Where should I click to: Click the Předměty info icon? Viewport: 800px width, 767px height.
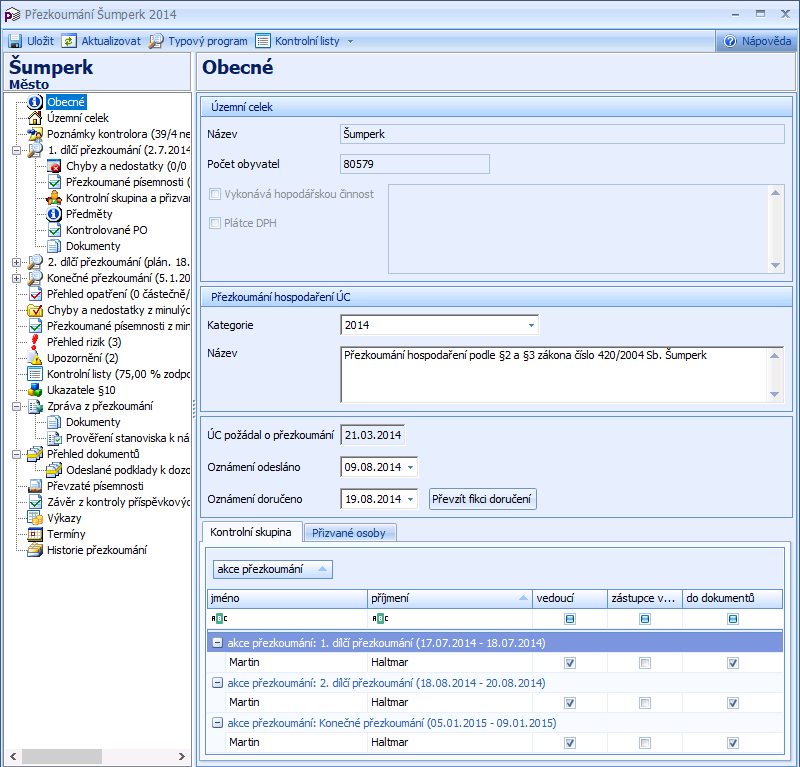[54, 214]
